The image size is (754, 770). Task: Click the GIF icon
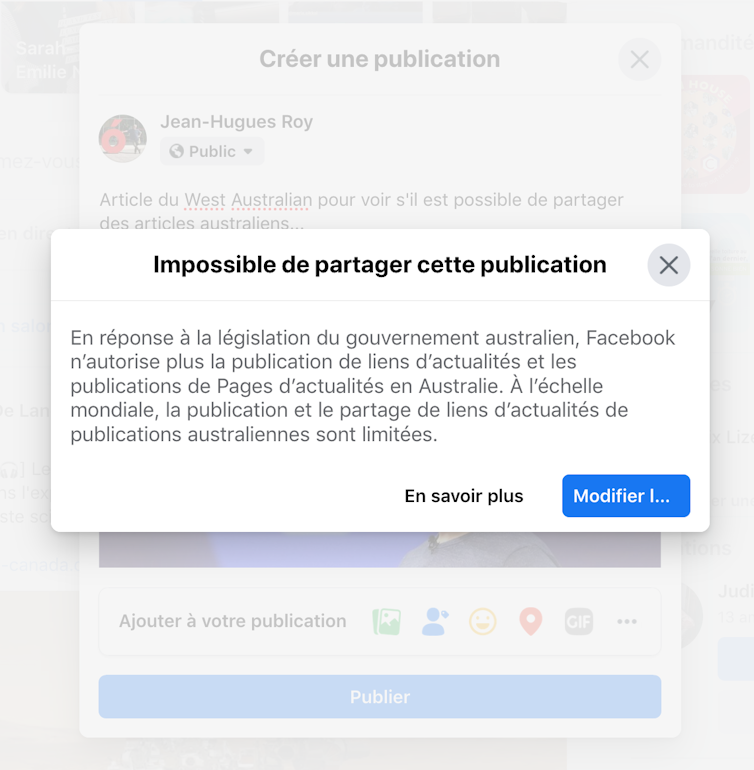pyautogui.click(x=579, y=622)
